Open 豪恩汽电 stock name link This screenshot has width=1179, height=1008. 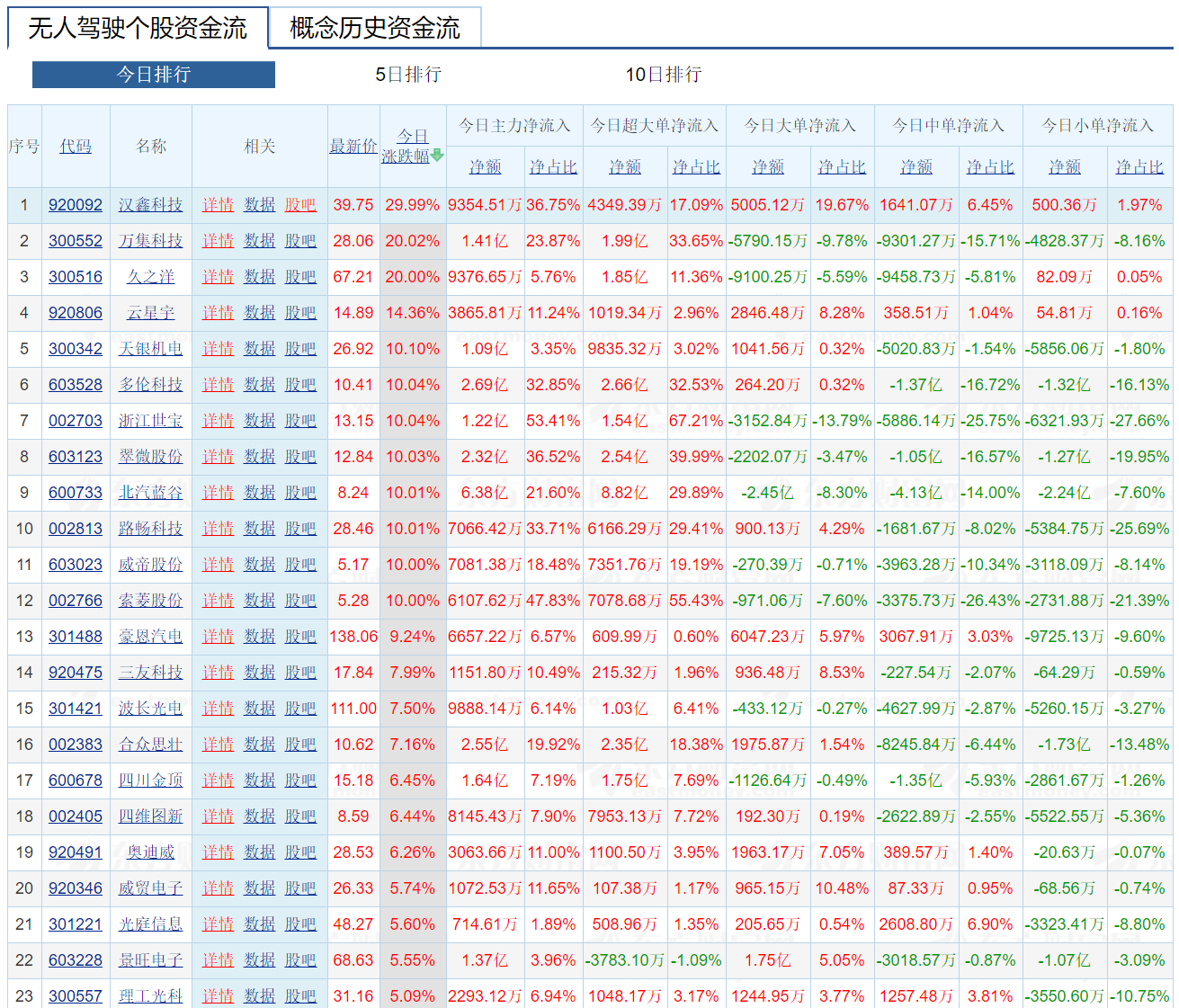[x=151, y=637]
